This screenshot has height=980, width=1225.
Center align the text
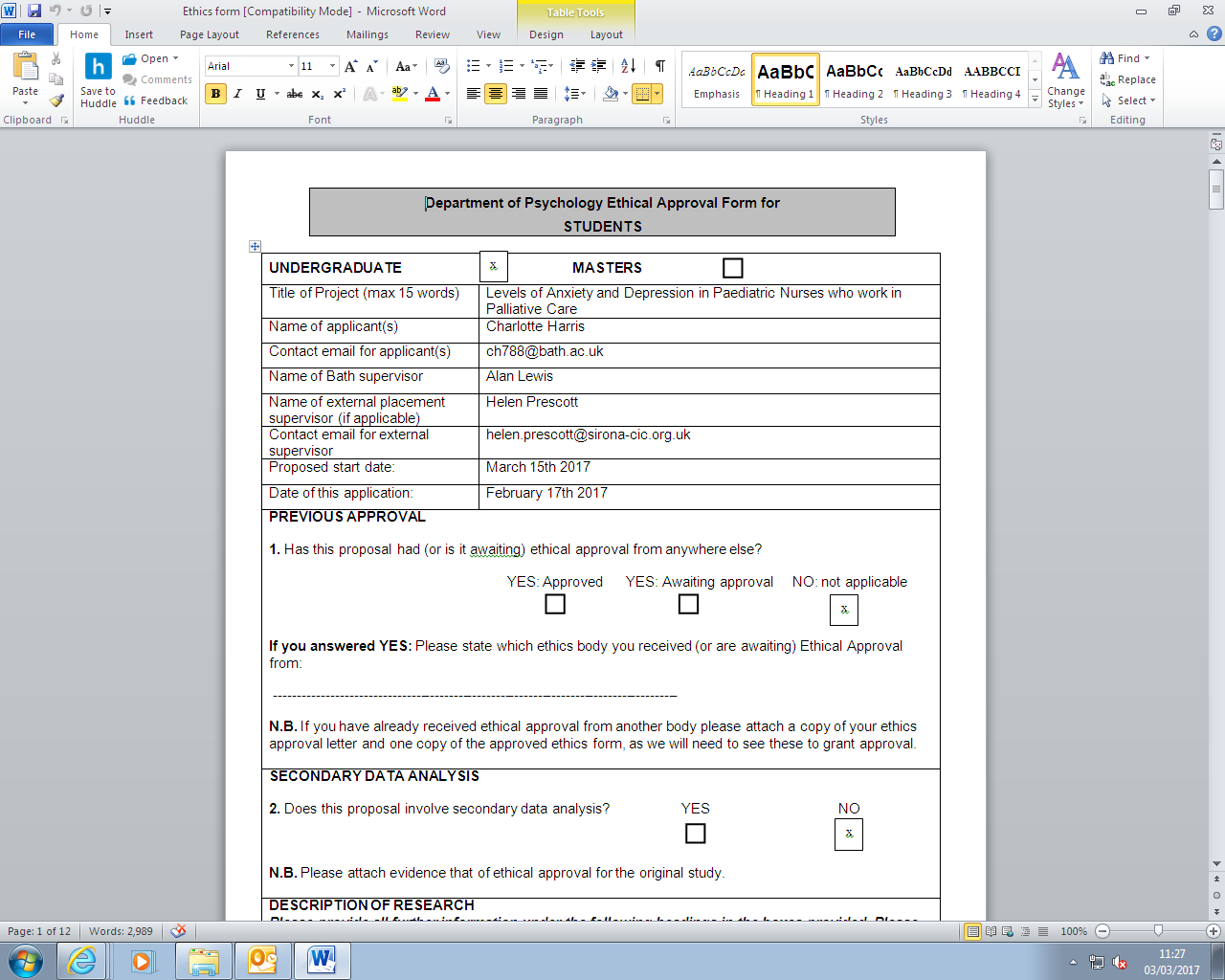pos(496,94)
